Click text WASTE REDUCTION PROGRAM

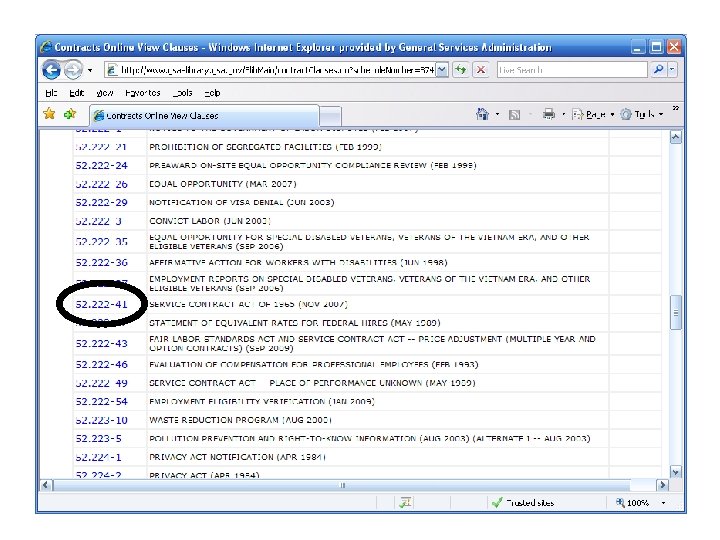point(214,420)
